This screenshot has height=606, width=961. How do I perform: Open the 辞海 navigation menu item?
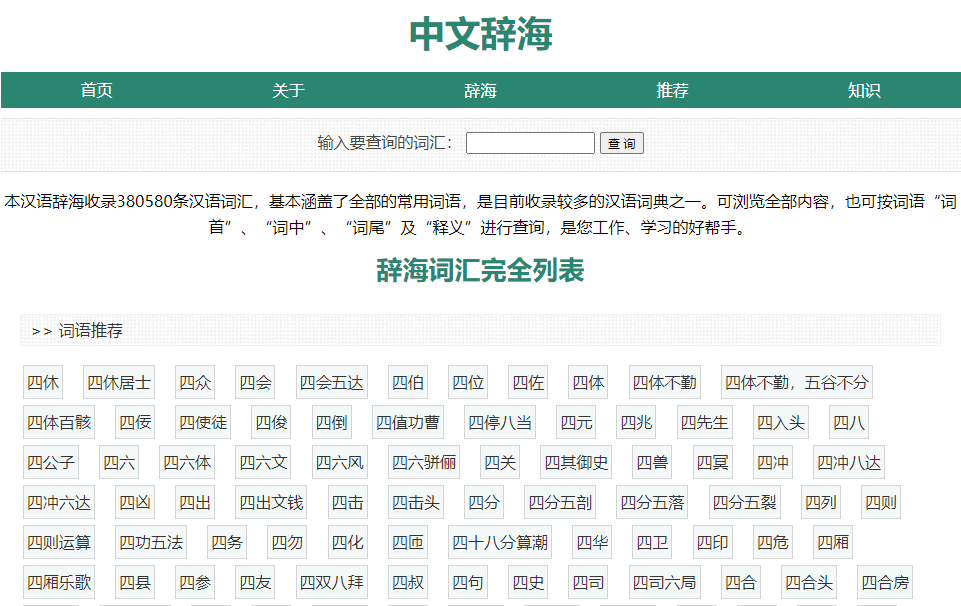coord(481,90)
